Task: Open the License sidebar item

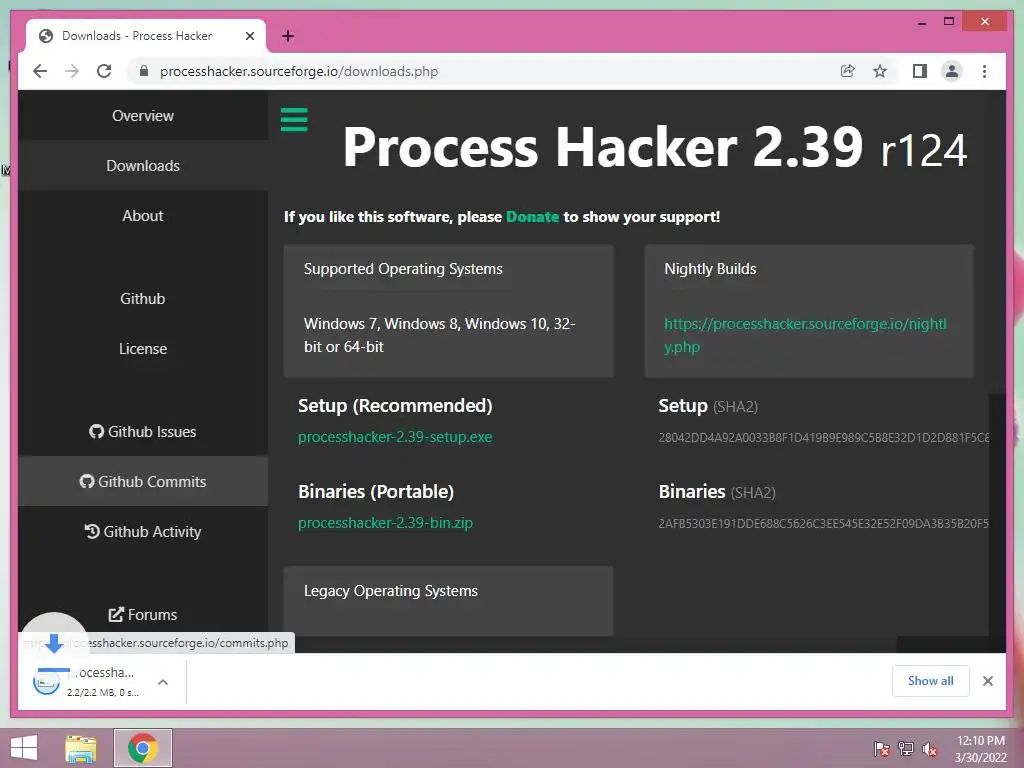Action: tap(143, 349)
